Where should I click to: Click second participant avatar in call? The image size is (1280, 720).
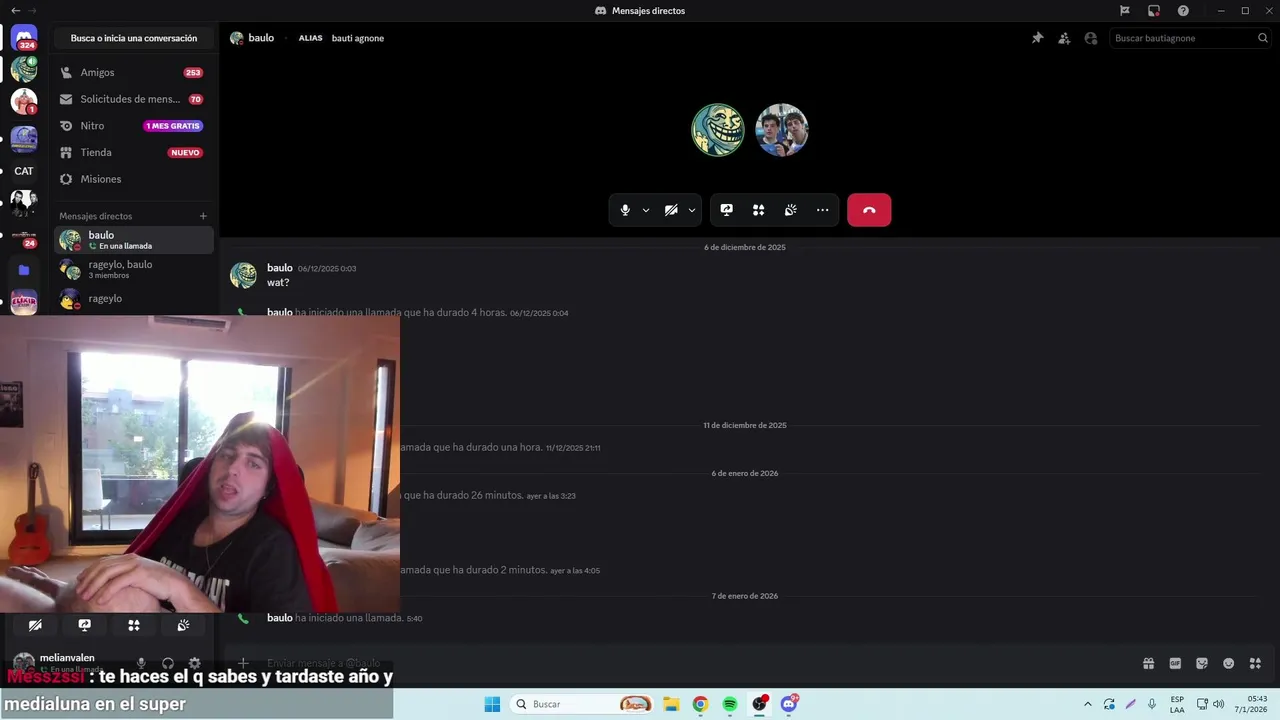tap(782, 130)
